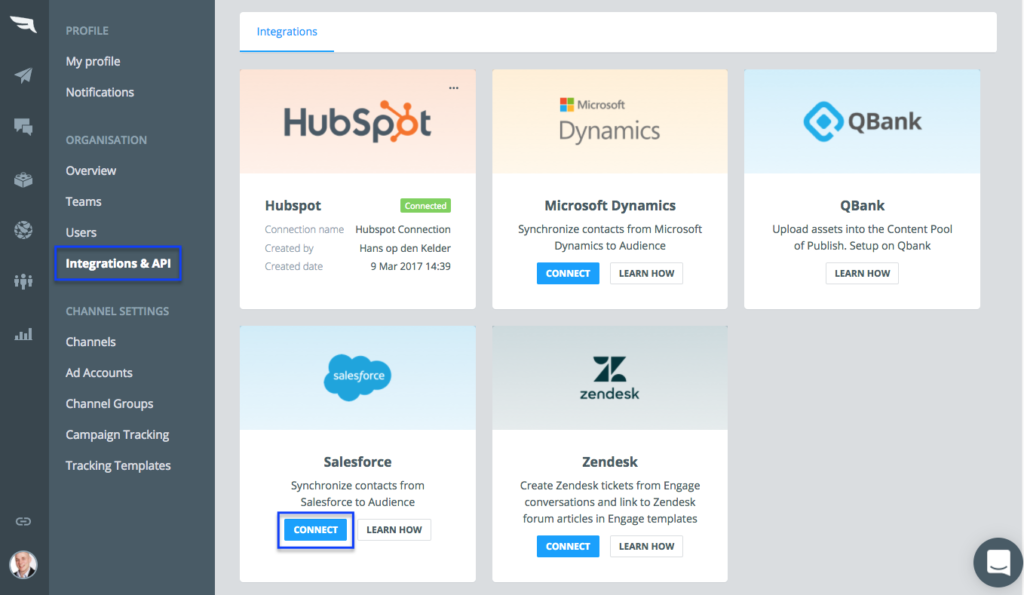Connect the Salesforce integration
1024x595 pixels.
coord(315,530)
